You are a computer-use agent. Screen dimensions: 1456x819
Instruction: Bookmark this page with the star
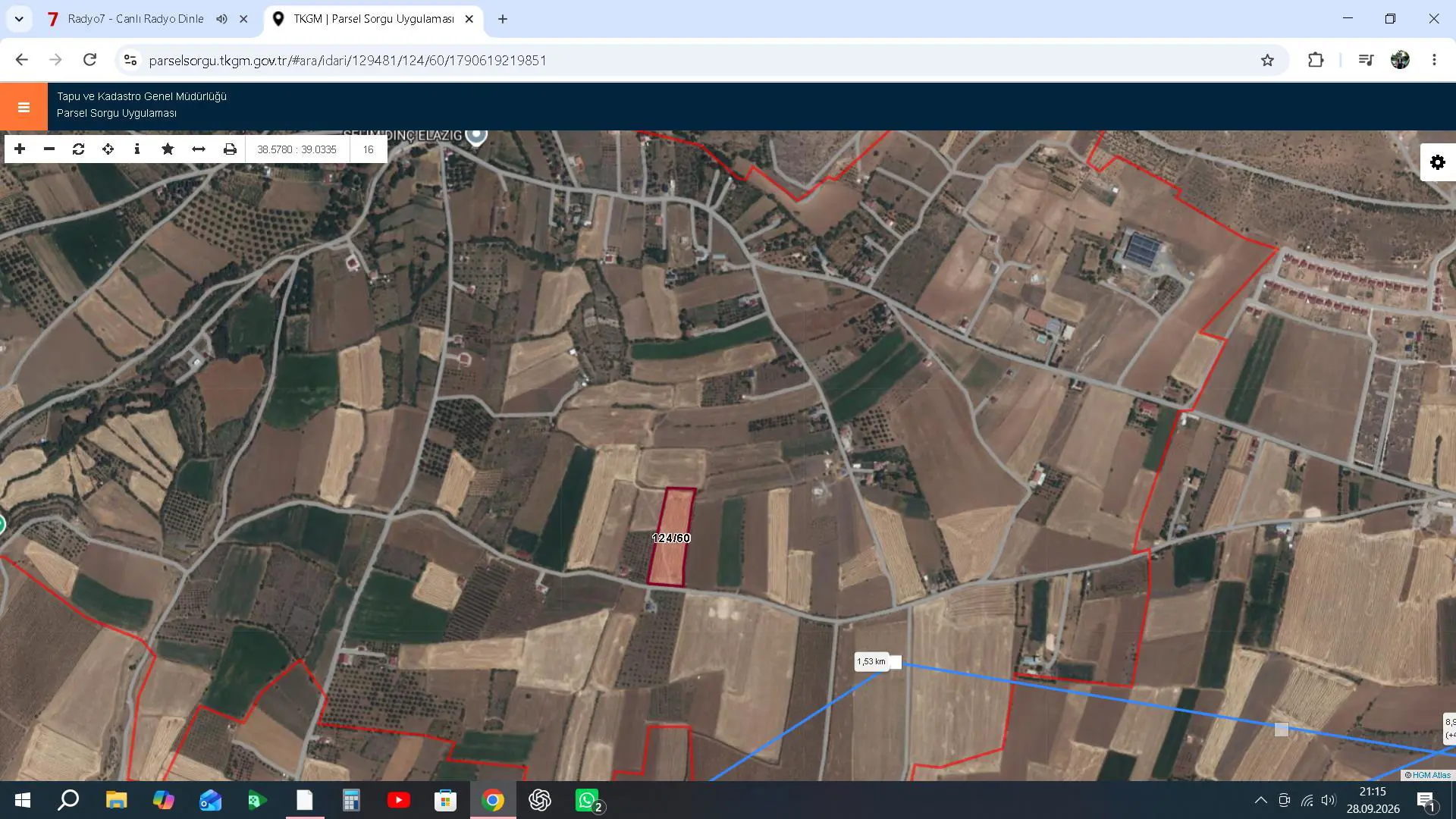(x=1267, y=60)
